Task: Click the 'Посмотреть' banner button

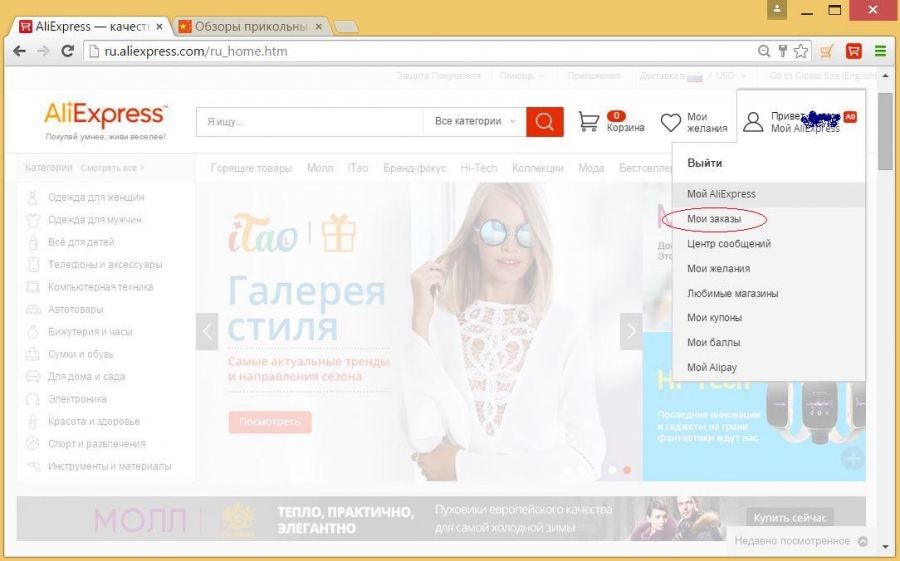Action: (270, 422)
